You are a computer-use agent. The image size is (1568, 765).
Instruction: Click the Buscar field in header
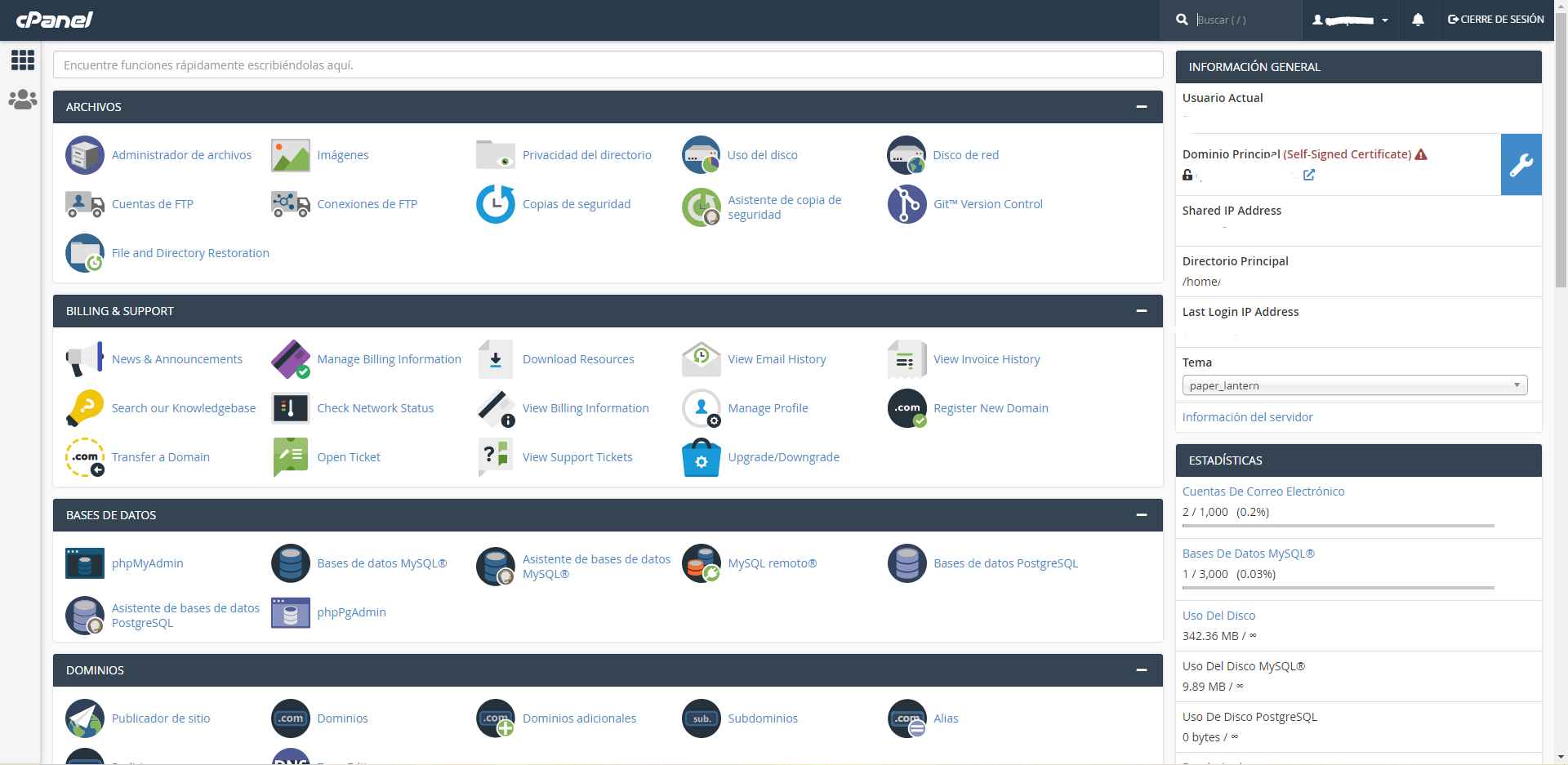click(1245, 20)
